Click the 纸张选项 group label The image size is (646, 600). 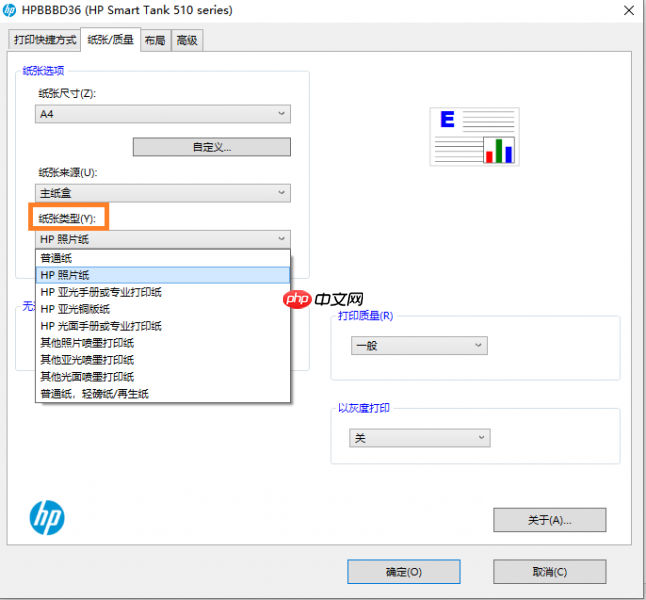[43, 70]
